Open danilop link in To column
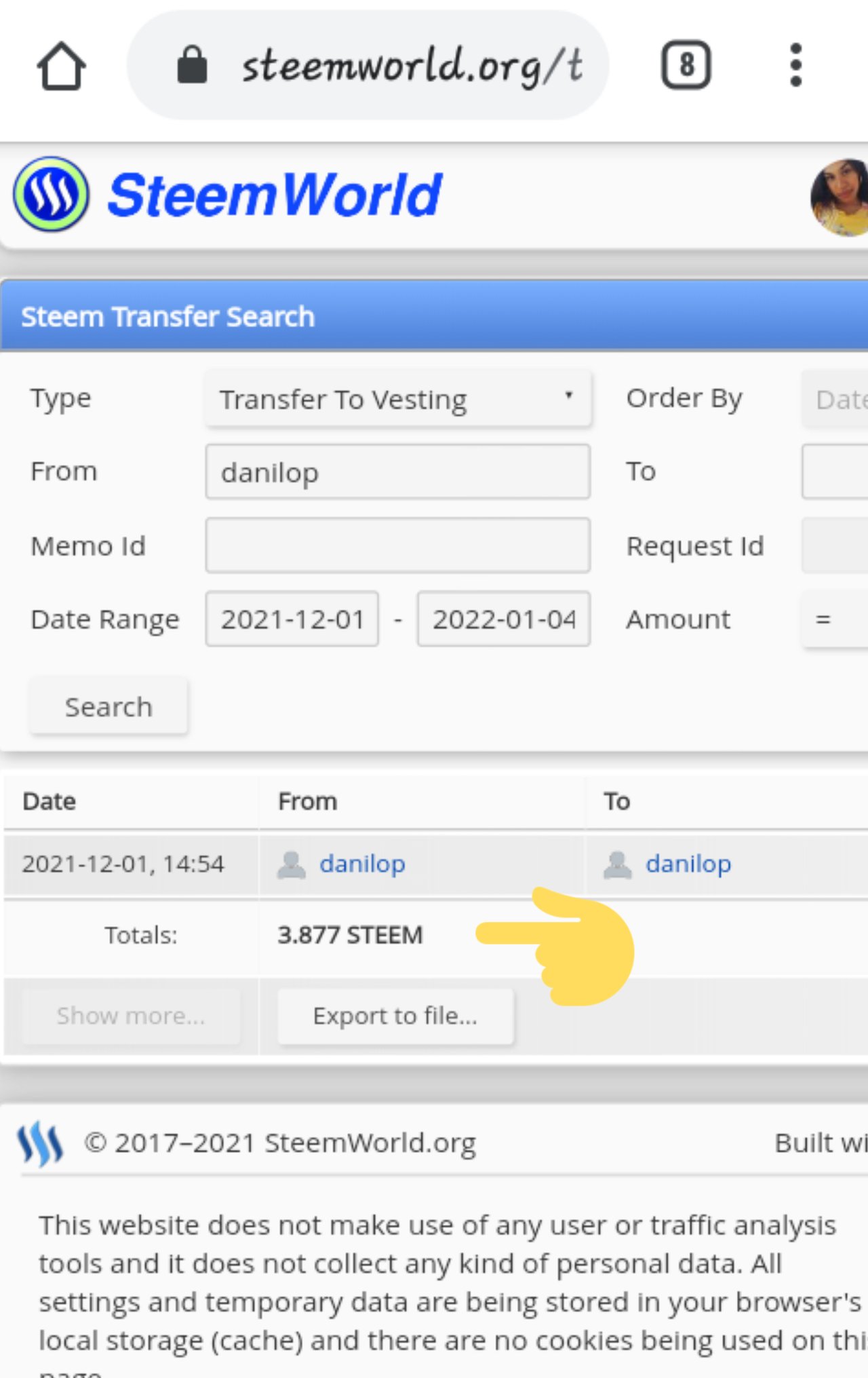Image resolution: width=868 pixels, height=1378 pixels. tap(688, 864)
